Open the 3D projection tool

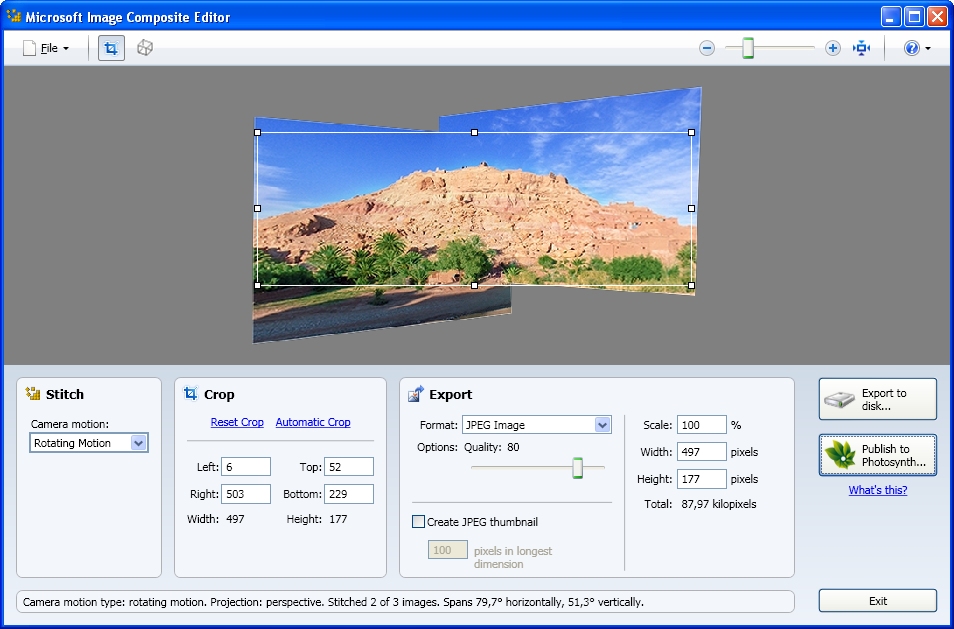[144, 47]
